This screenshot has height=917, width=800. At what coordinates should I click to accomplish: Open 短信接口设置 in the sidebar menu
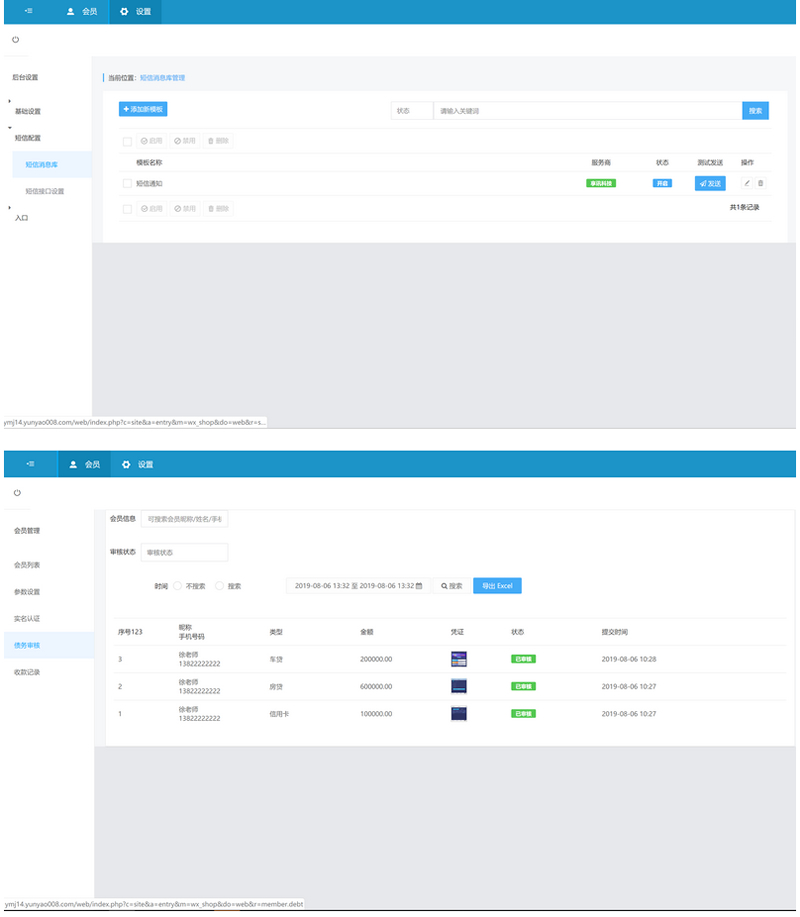pos(45,190)
